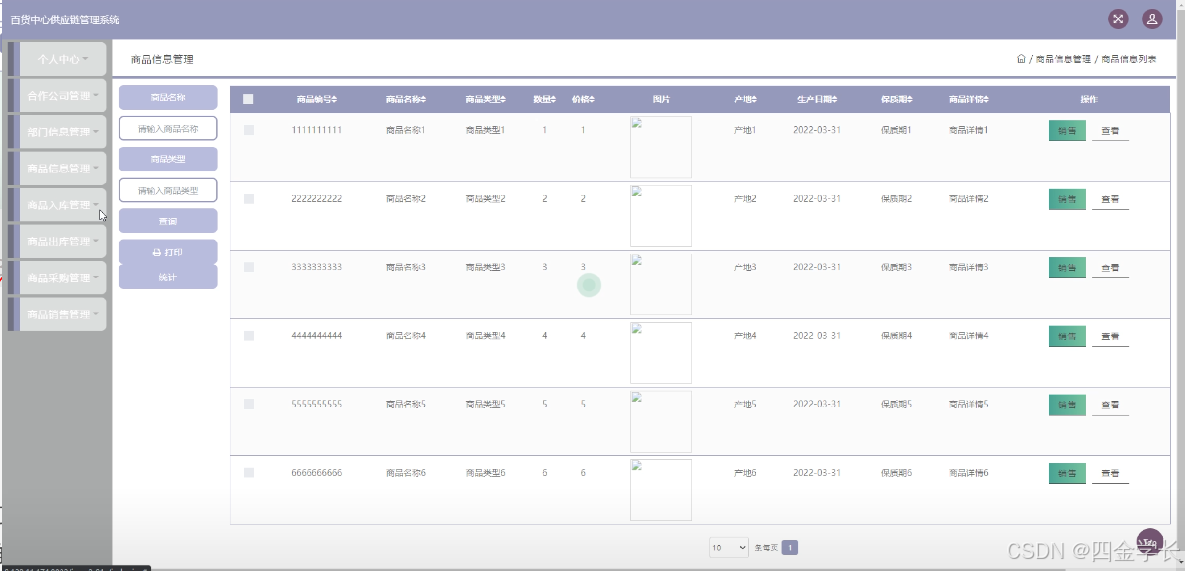Expand the 合作公司管理 sidebar menu

pyautogui.click(x=57, y=96)
